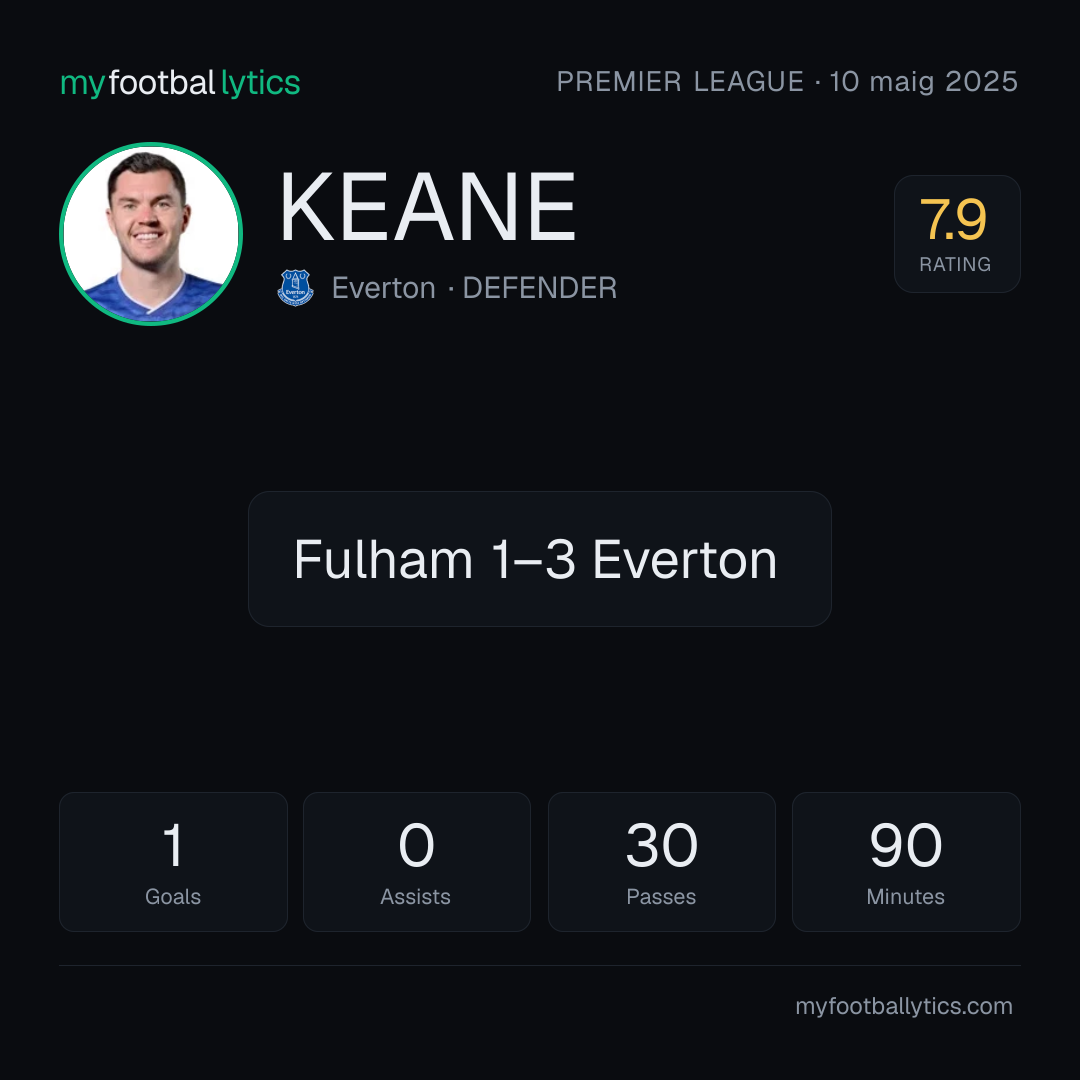
Task: Click the Assists stat tile
Action: 417,862
